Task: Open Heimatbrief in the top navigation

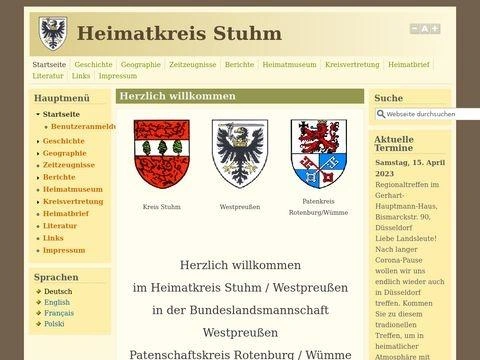Action: 409,65
